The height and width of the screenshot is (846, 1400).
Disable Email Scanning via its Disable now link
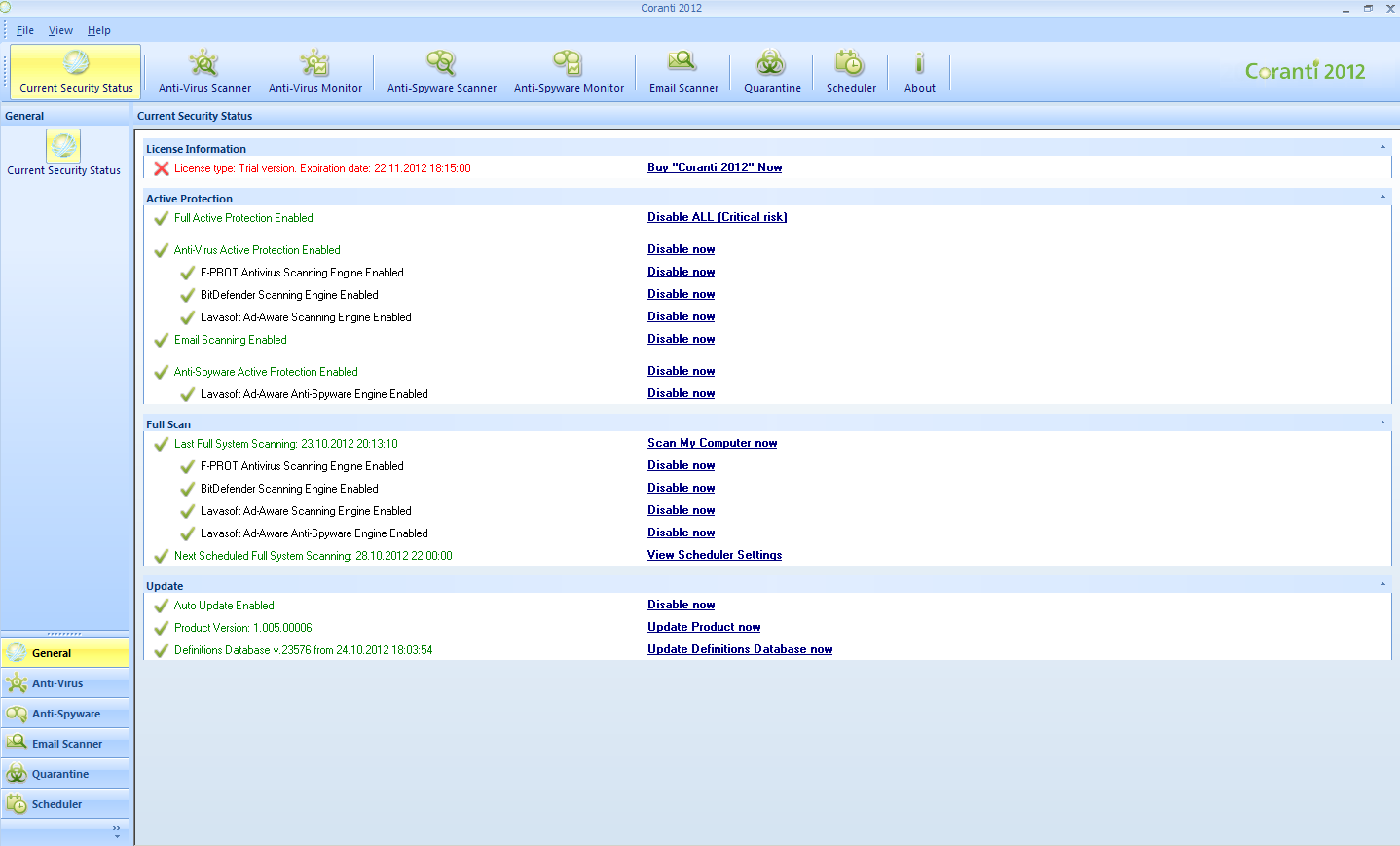click(681, 339)
